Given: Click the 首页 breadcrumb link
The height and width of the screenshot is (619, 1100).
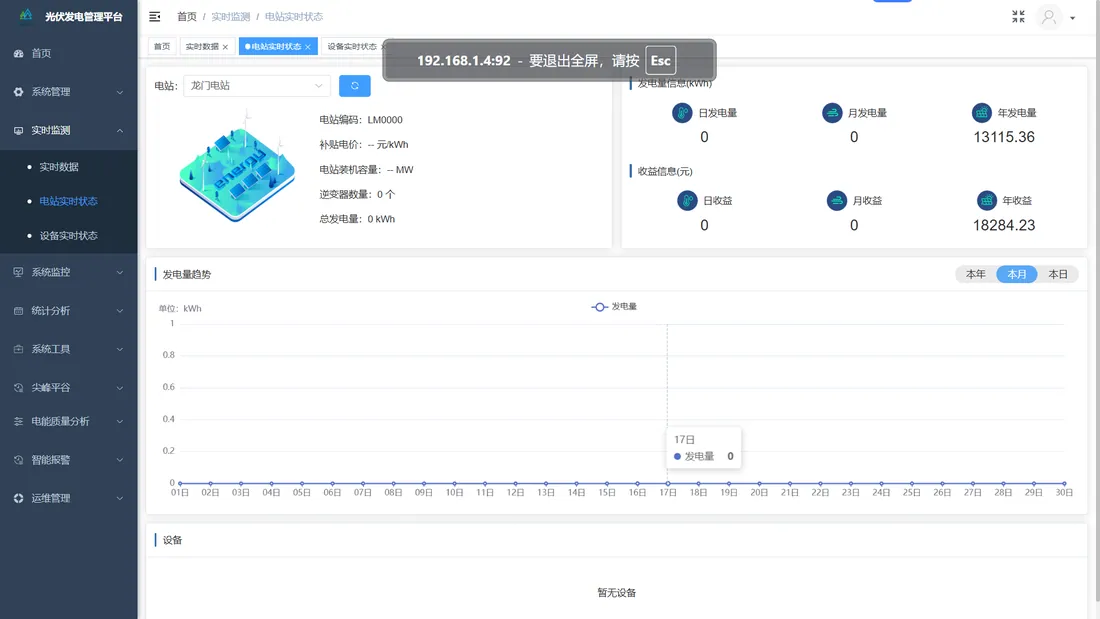Looking at the screenshot, I should click(187, 16).
